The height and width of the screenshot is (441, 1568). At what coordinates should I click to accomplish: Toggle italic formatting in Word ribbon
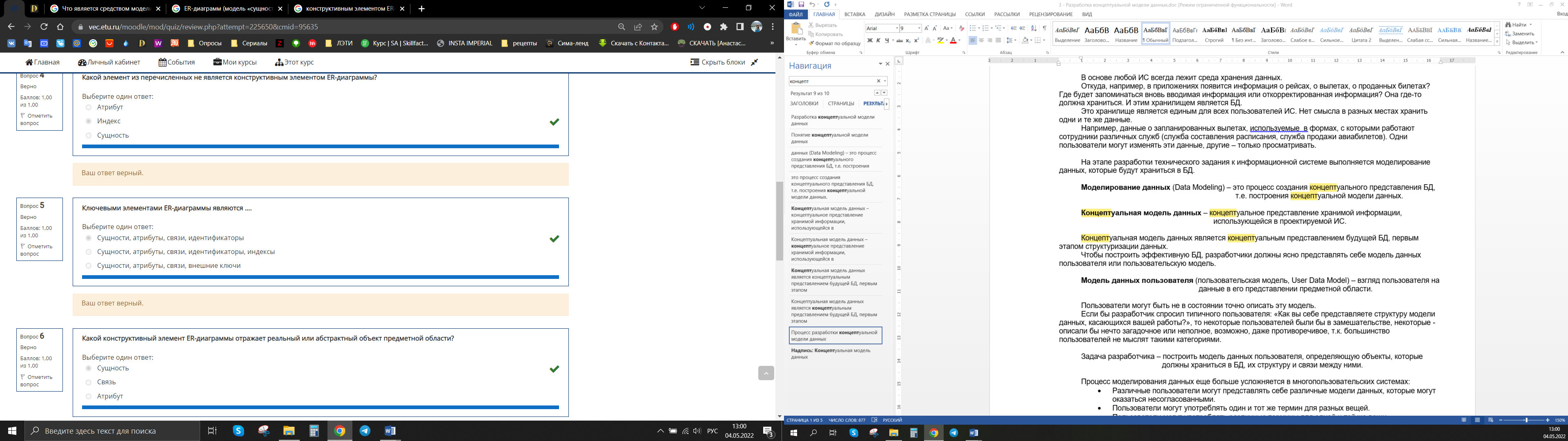[x=878, y=40]
